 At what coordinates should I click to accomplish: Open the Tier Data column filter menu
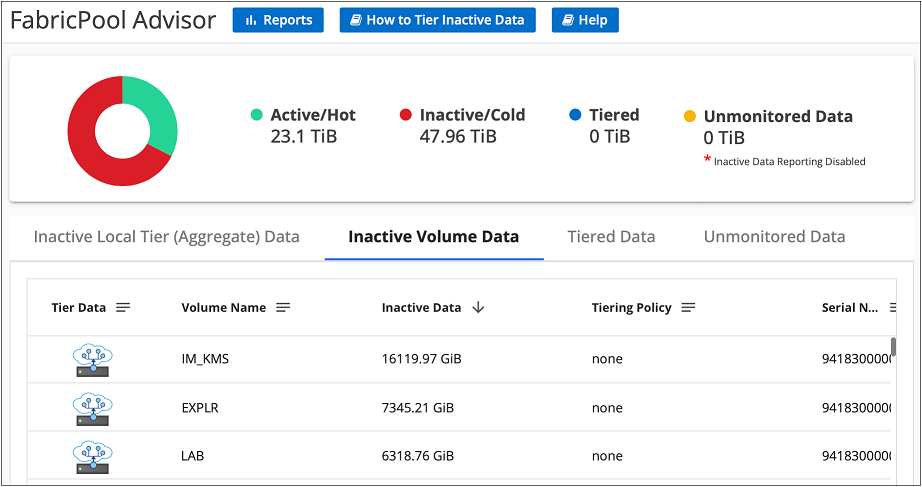point(123,308)
